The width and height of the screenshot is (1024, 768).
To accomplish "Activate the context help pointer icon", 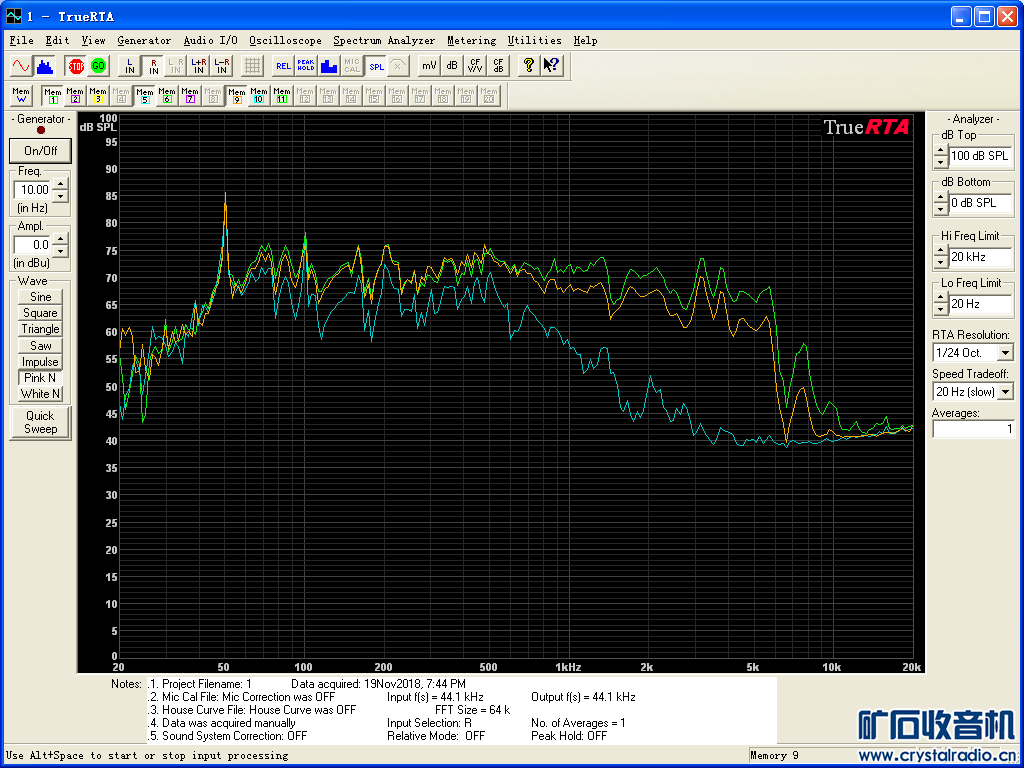I will (x=552, y=66).
